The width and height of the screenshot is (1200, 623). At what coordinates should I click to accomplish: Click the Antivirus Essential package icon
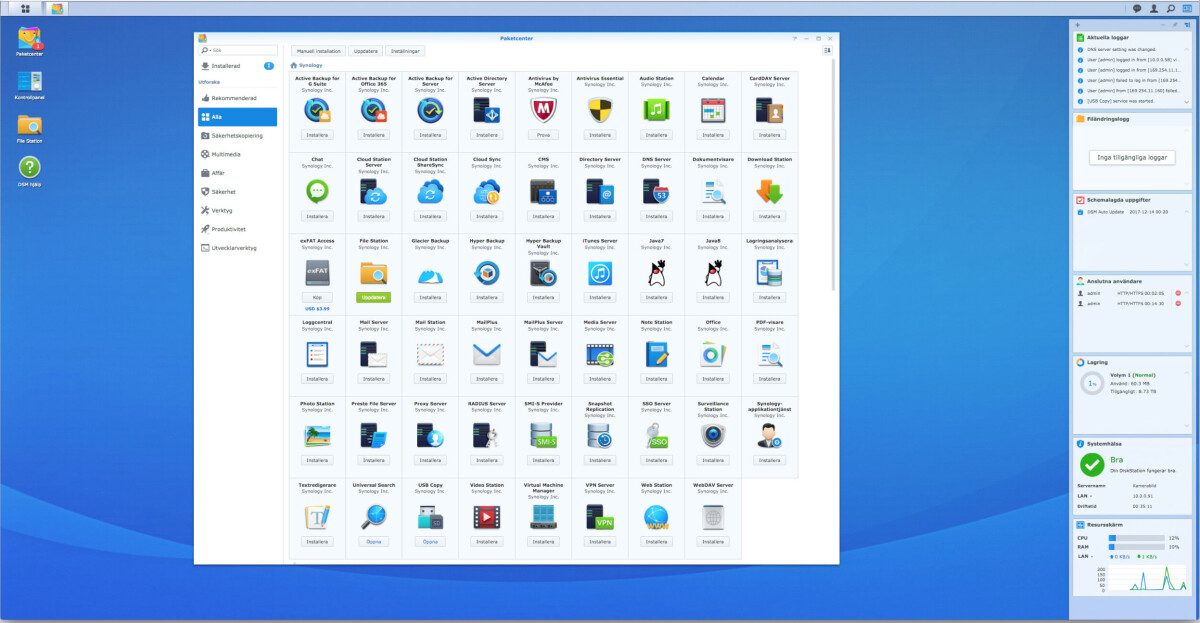(x=600, y=110)
